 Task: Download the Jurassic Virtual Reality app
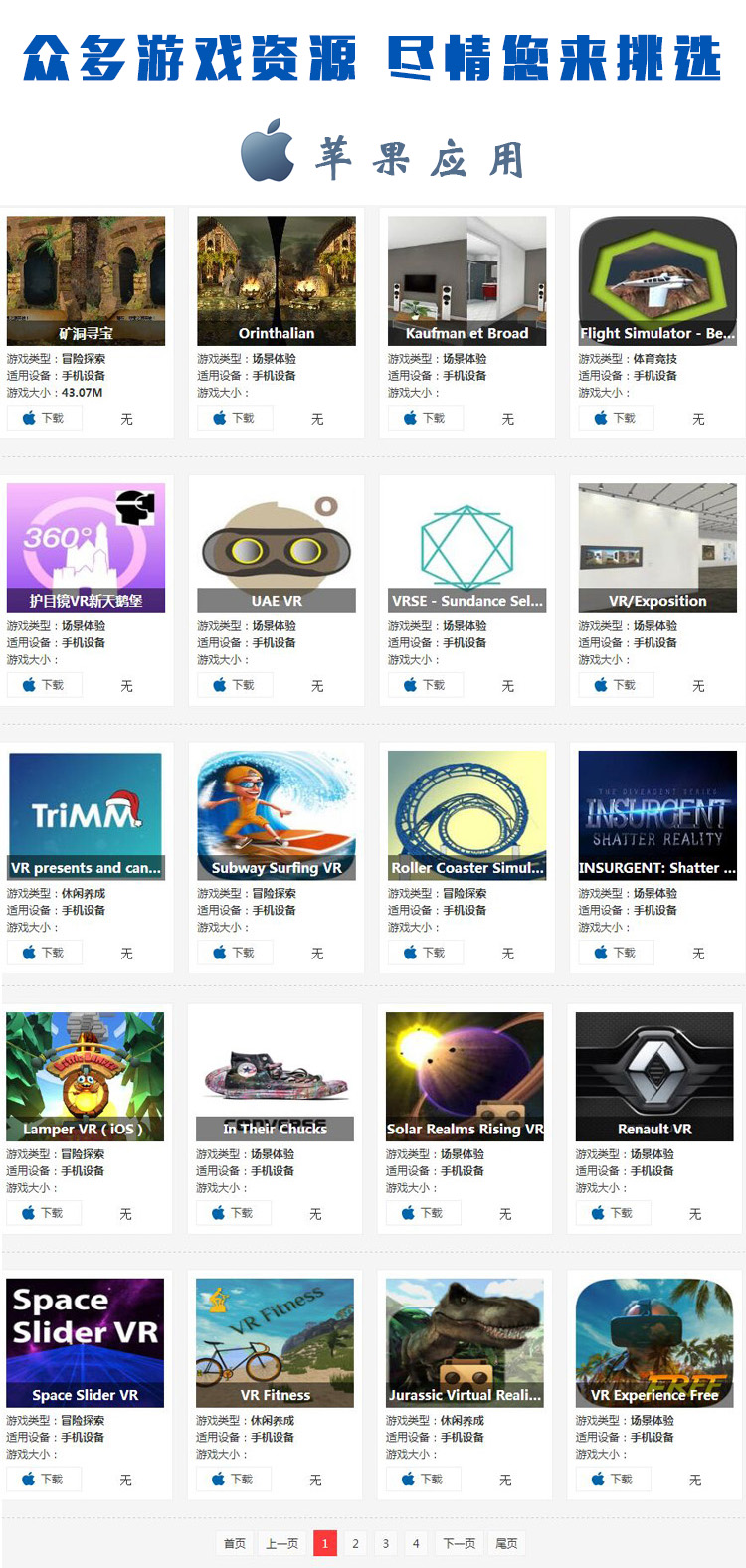(x=424, y=1480)
